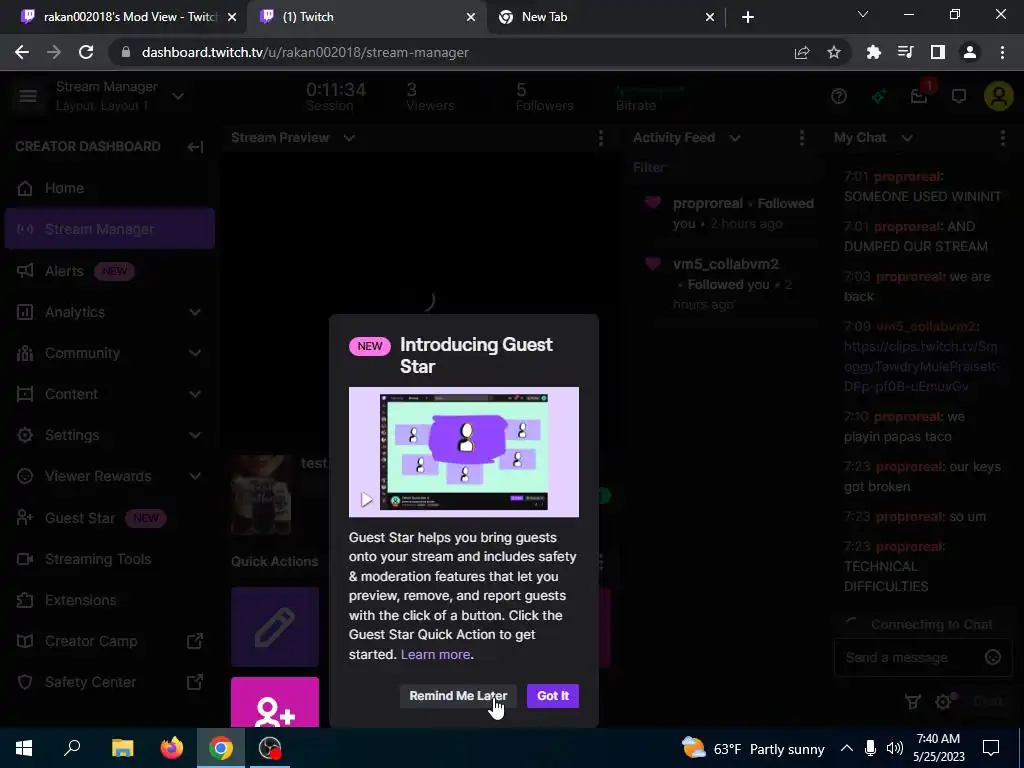The image size is (1024, 768).
Task: Open chat settings gear icon
Action: 943,702
